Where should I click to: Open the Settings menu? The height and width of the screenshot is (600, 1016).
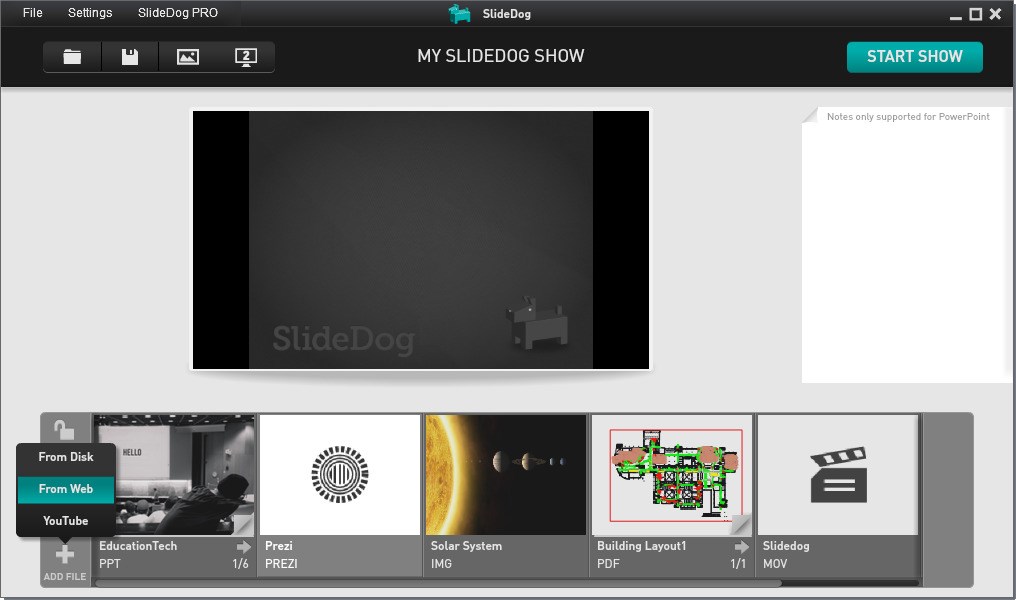[89, 13]
